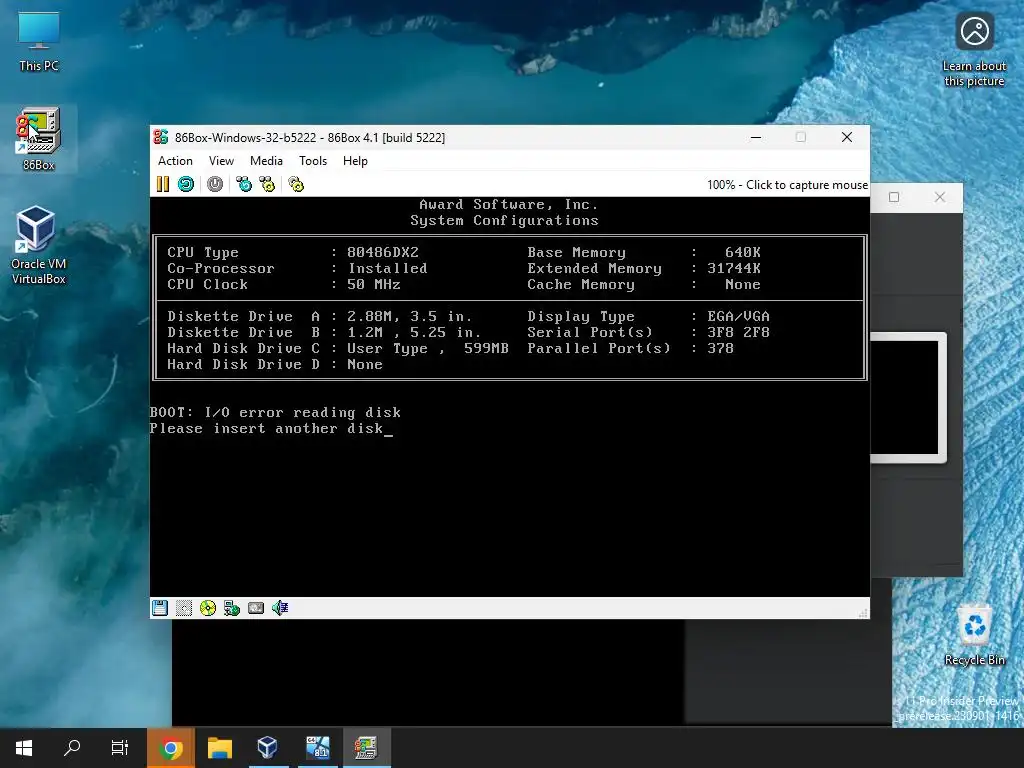Maximize the window behind 86Box
The width and height of the screenshot is (1024, 768).
pos(894,197)
